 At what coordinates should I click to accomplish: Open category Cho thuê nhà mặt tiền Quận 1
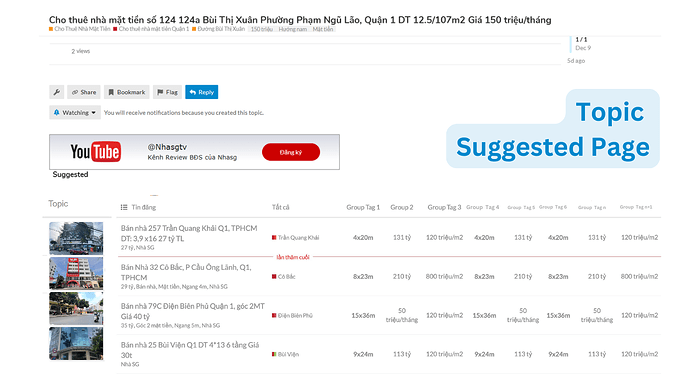[x=151, y=29]
